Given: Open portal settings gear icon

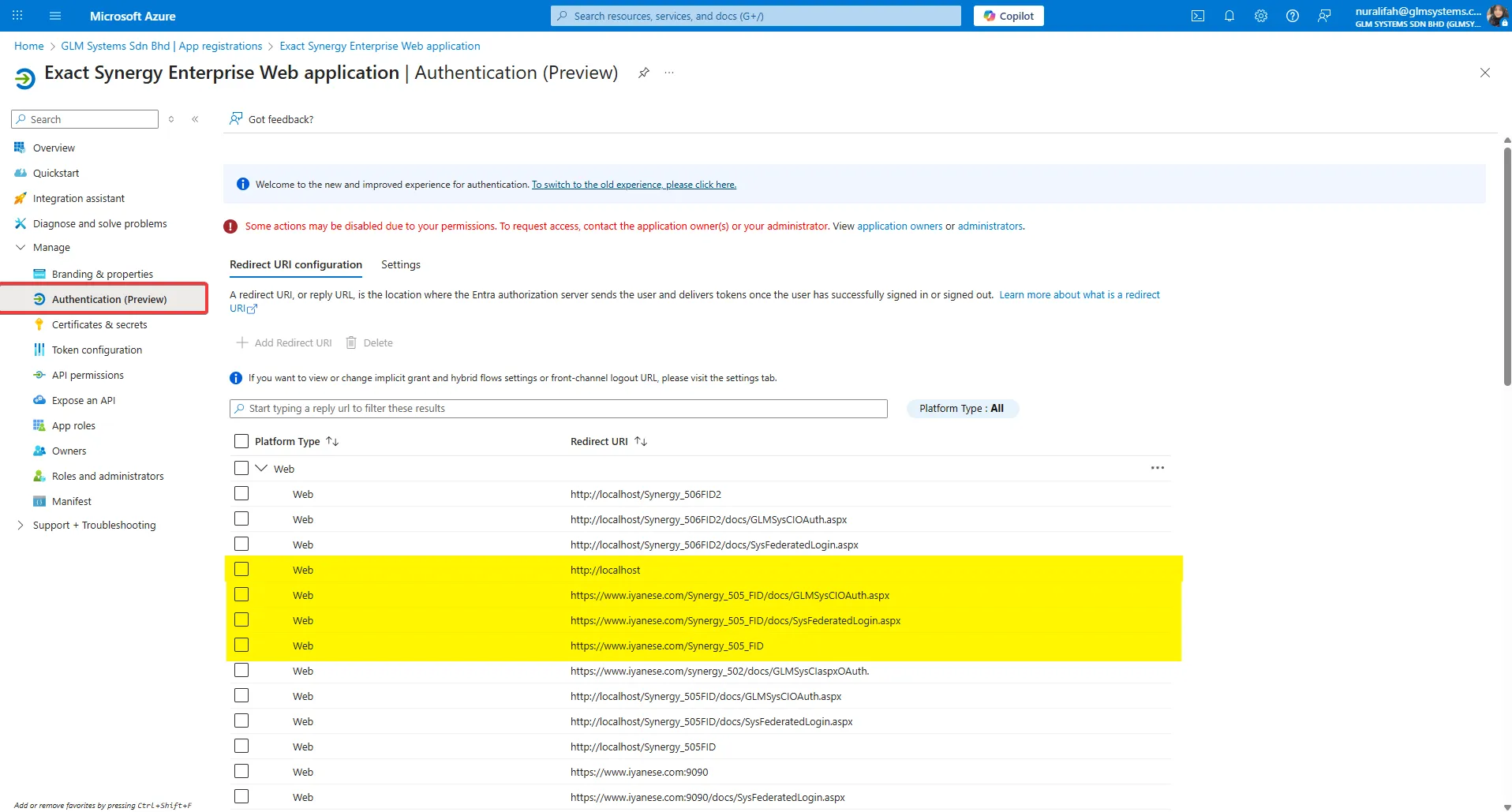Looking at the screenshot, I should (1260, 16).
